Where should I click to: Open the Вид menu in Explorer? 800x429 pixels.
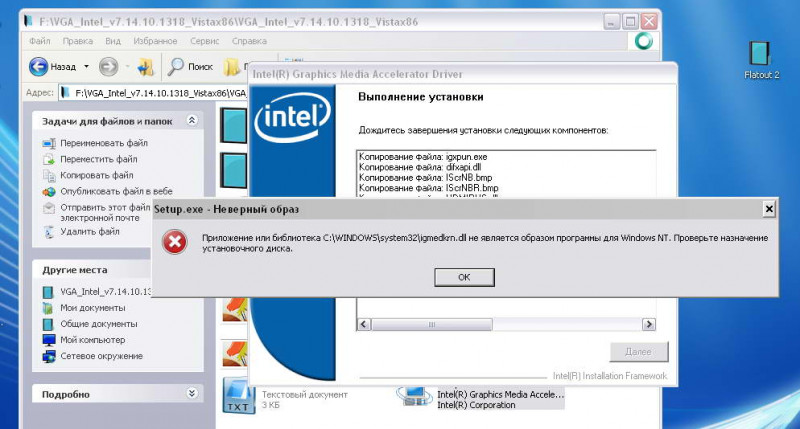click(x=113, y=41)
